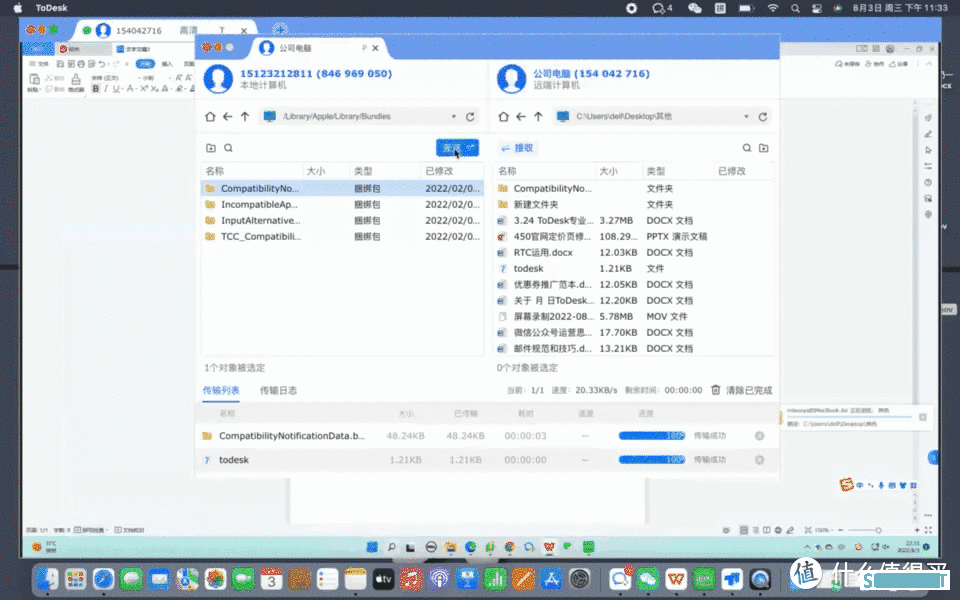Click the 接收 receive button

(517, 148)
